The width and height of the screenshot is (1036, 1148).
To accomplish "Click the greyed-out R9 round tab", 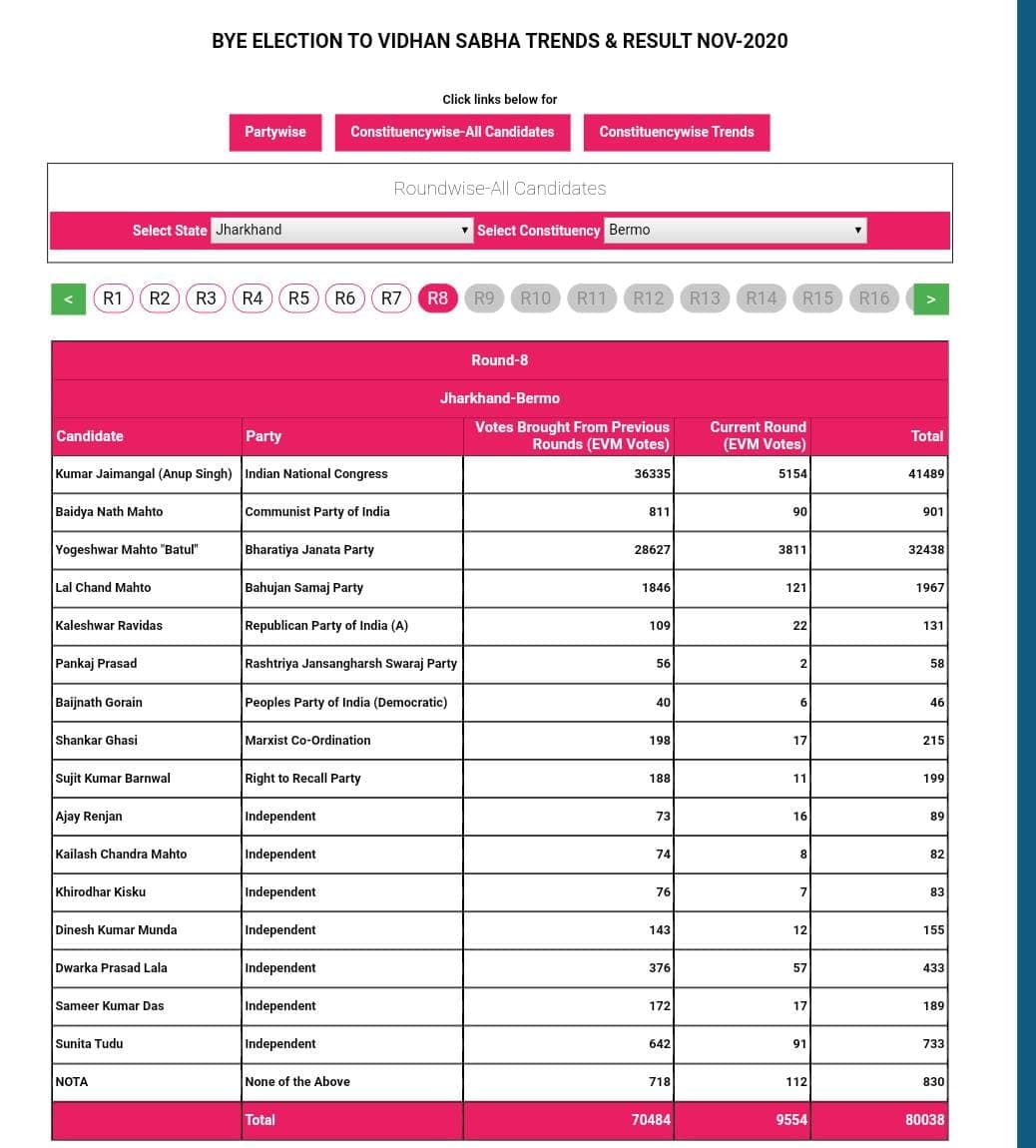I will pos(484,297).
